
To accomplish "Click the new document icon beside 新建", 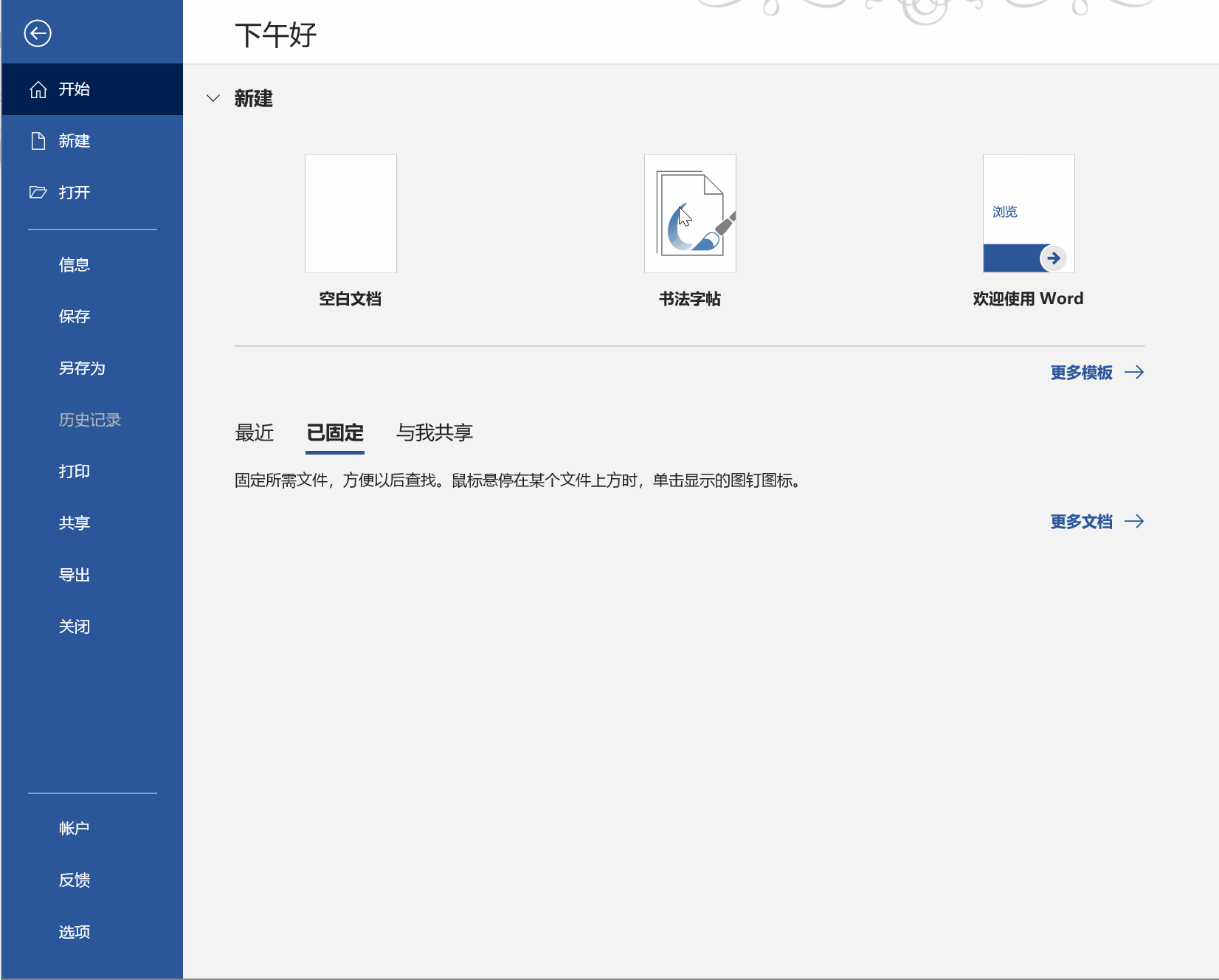I will point(38,141).
